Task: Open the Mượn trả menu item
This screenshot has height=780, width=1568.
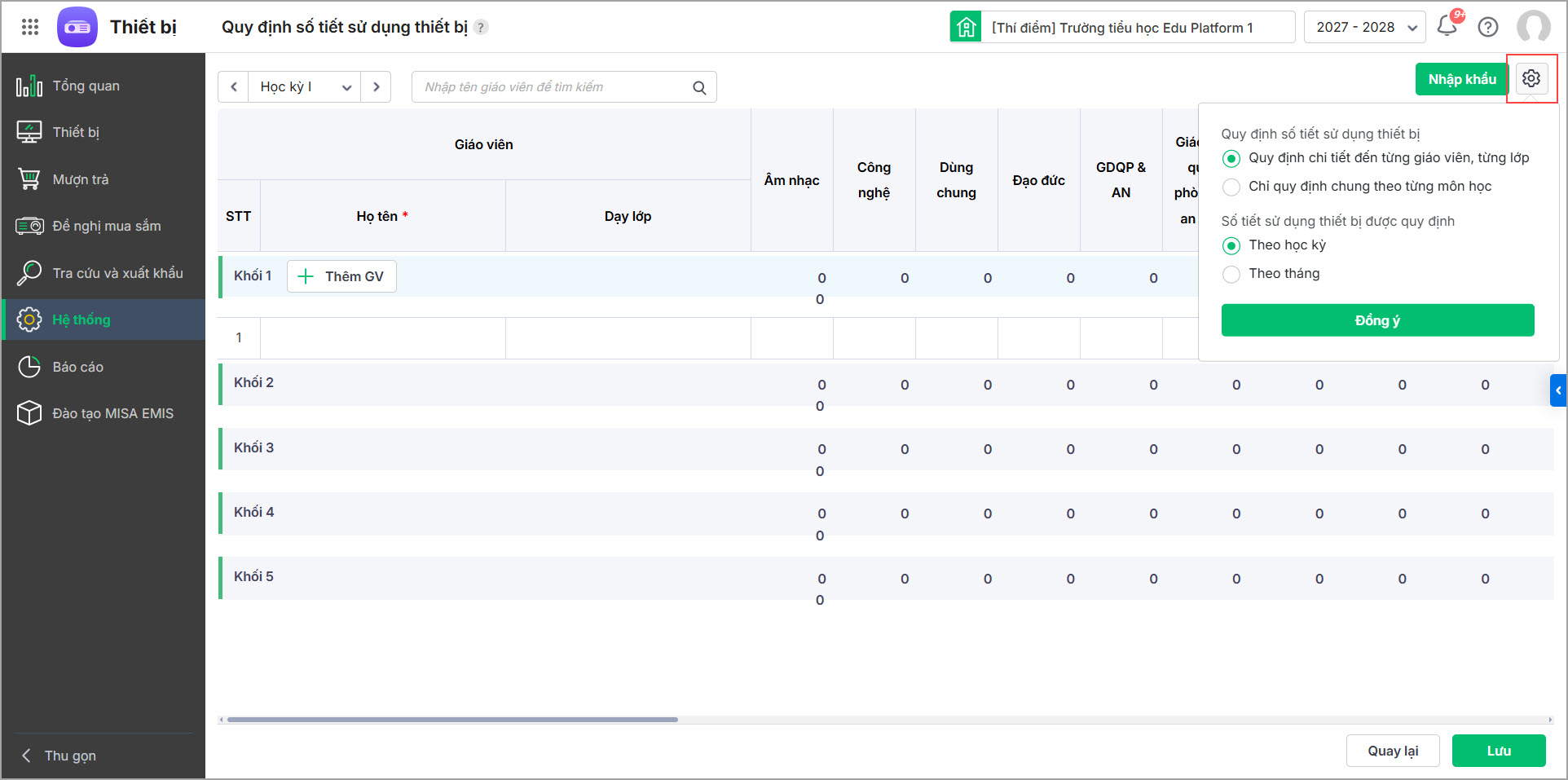Action: click(x=80, y=179)
